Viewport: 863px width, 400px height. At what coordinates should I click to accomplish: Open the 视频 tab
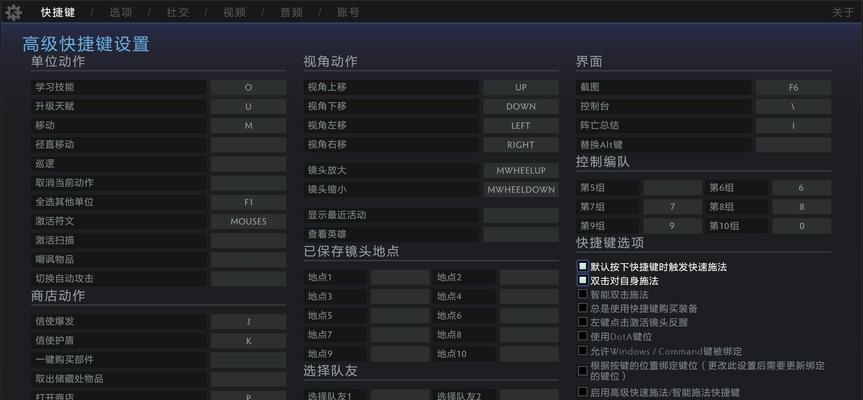234,12
